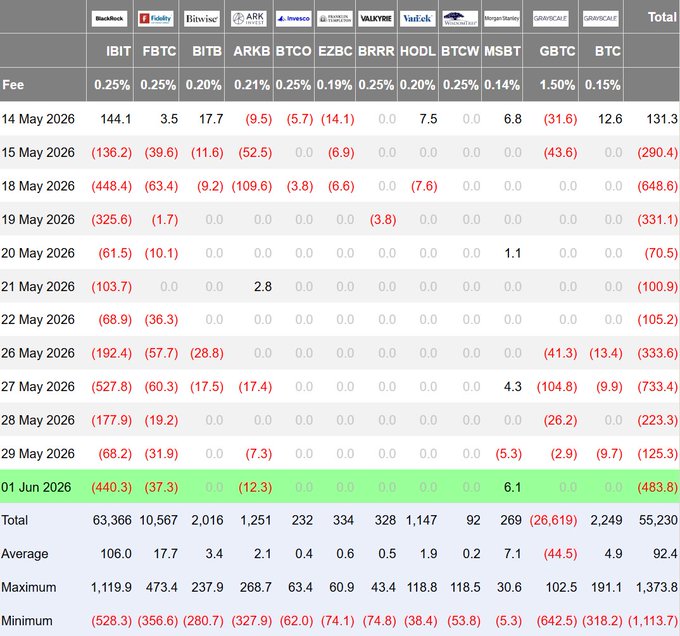Click the Average row label
680x636 pixels.
25,554
